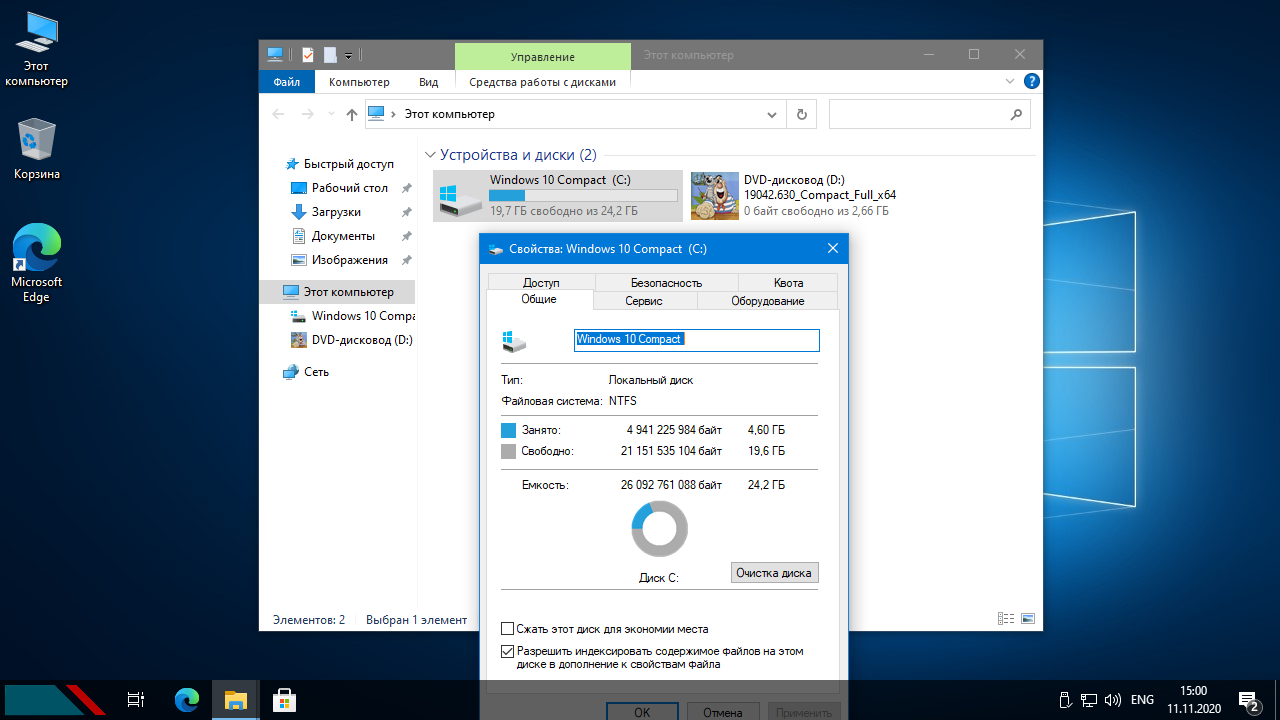Screen dimensions: 1280x720
Task: Open the Компьютер ribbon tab
Action: point(359,82)
